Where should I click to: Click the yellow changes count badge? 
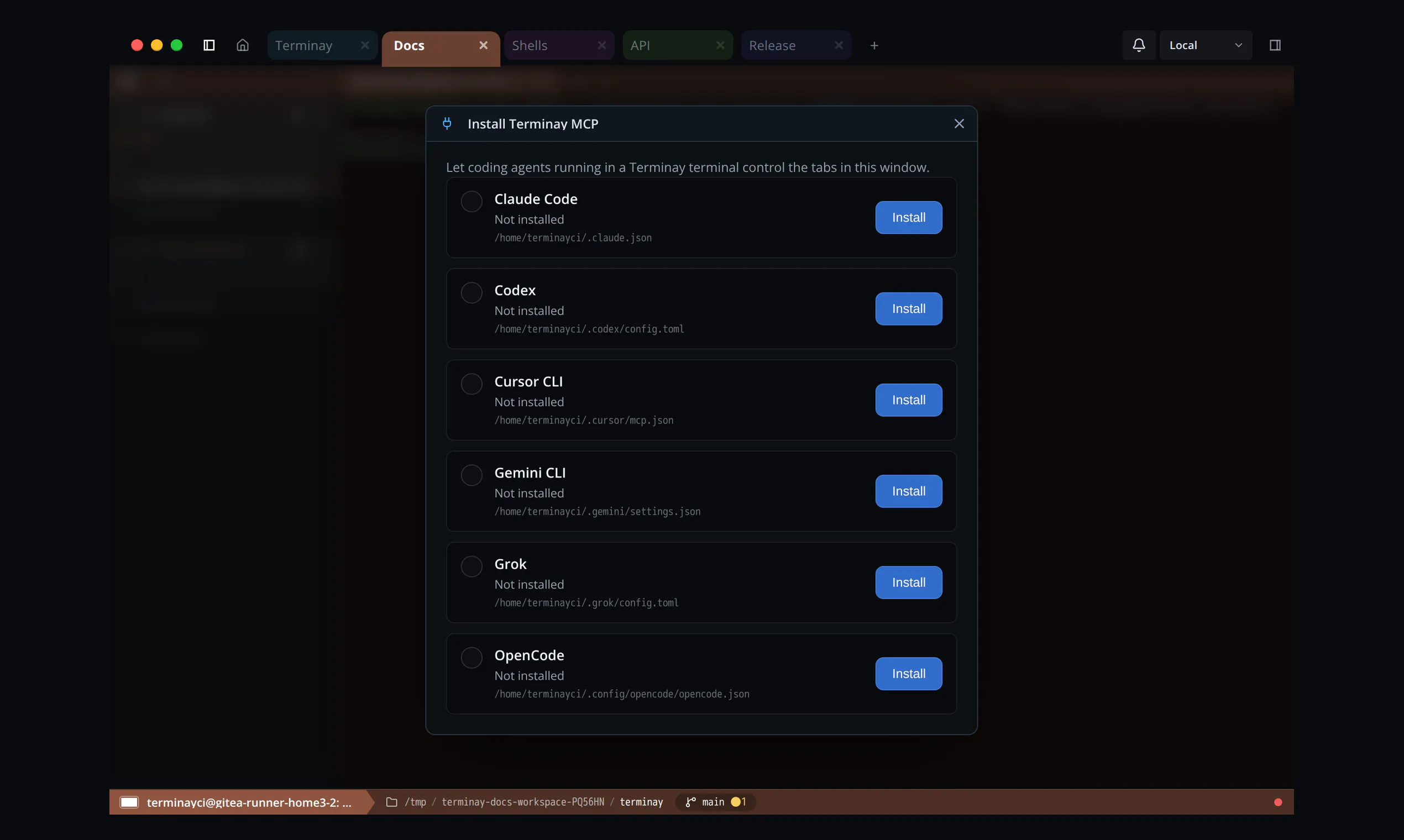[738, 801]
